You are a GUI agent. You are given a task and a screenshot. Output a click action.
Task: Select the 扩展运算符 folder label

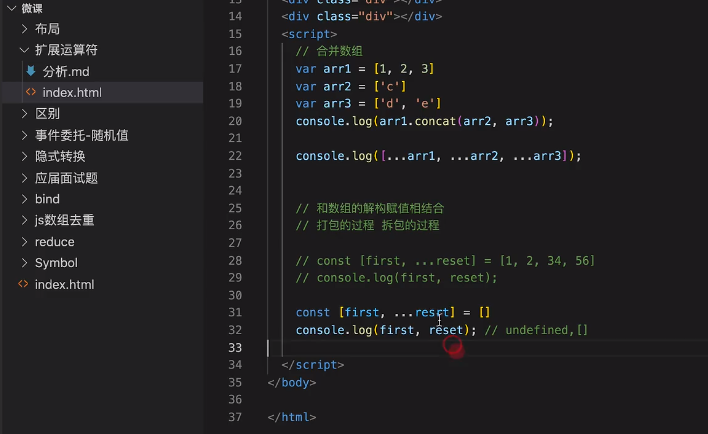click(x=66, y=50)
